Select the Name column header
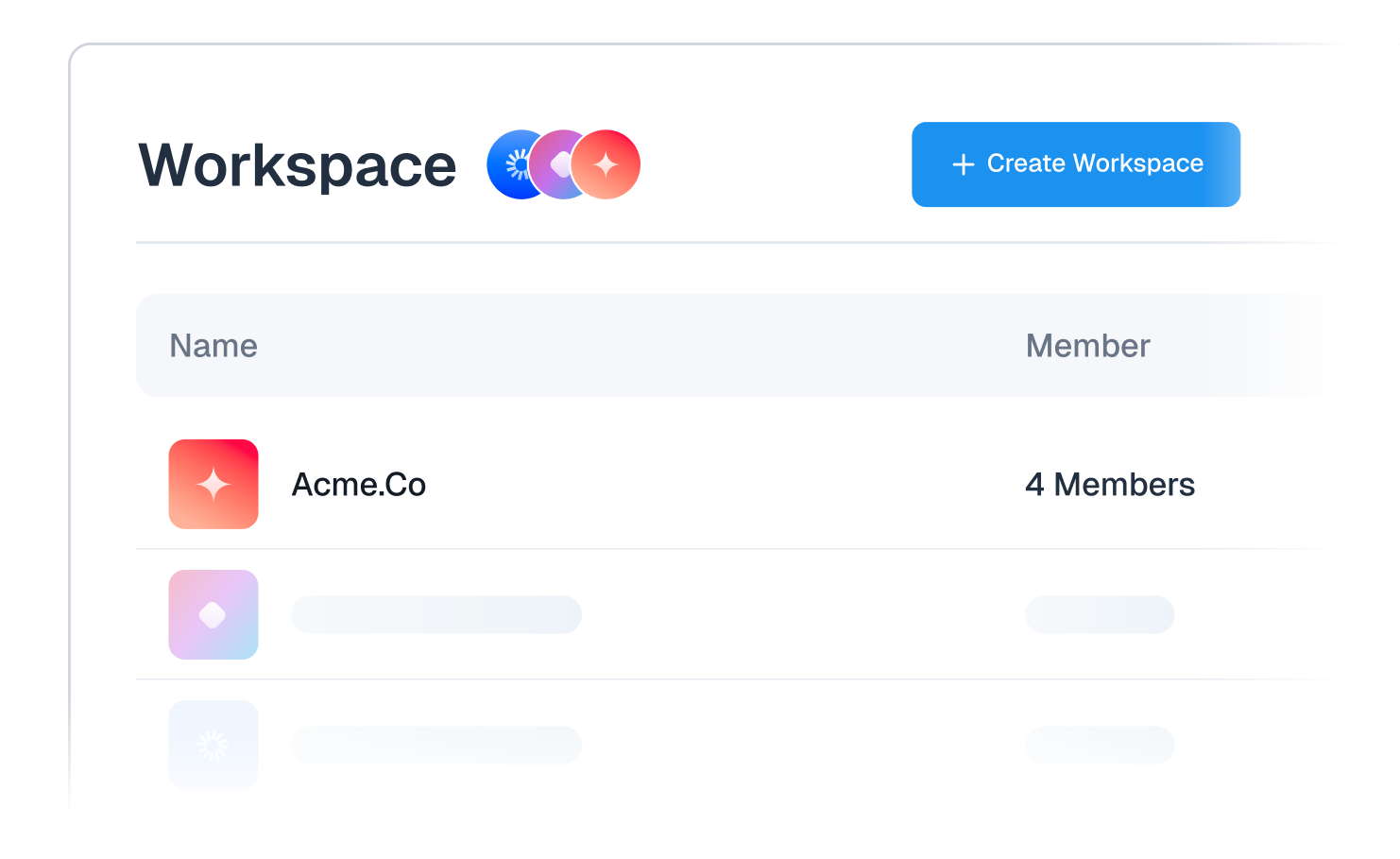Image resolution: width=1400 pixels, height=859 pixels. 213,346
